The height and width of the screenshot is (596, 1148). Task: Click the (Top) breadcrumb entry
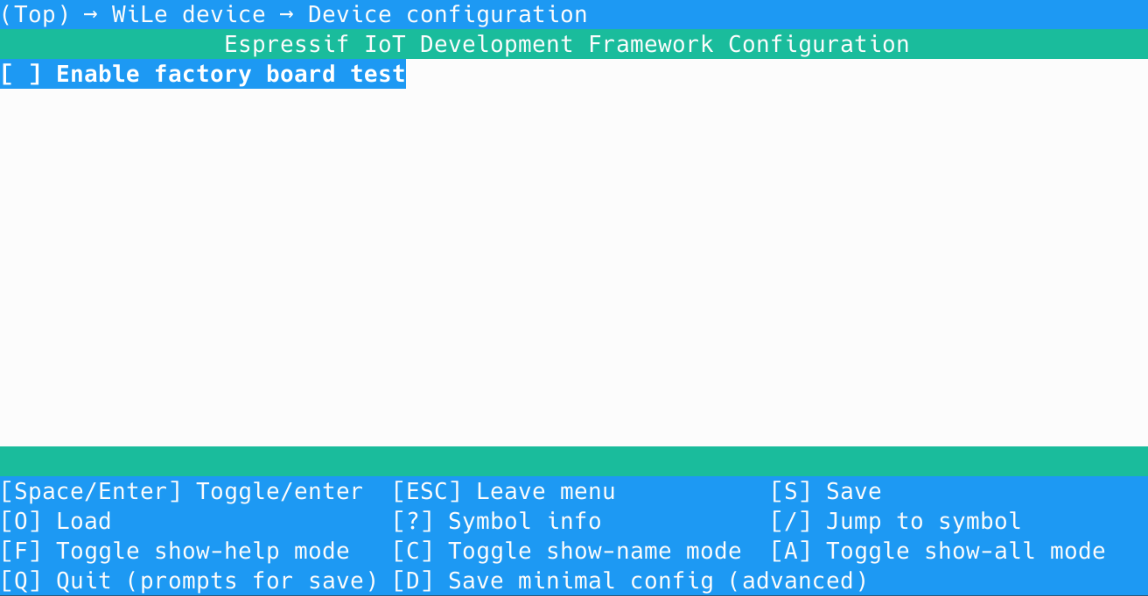34,15
